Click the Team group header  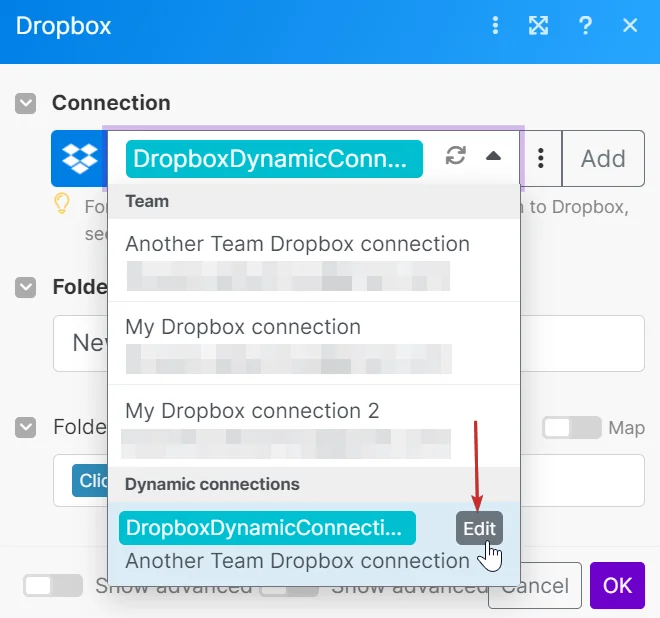314,201
